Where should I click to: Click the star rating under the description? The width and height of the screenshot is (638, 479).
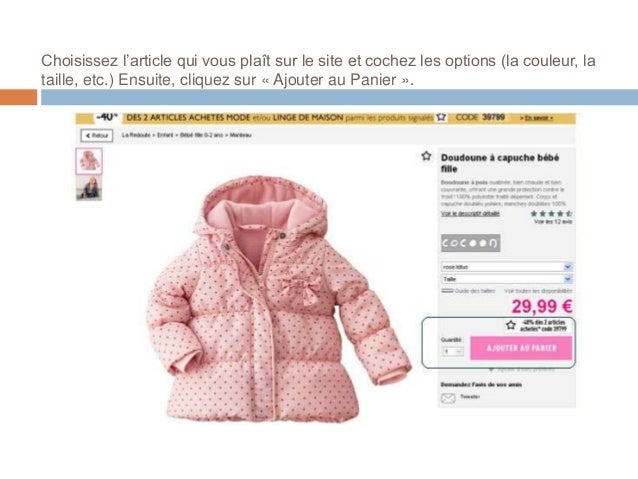click(x=551, y=214)
